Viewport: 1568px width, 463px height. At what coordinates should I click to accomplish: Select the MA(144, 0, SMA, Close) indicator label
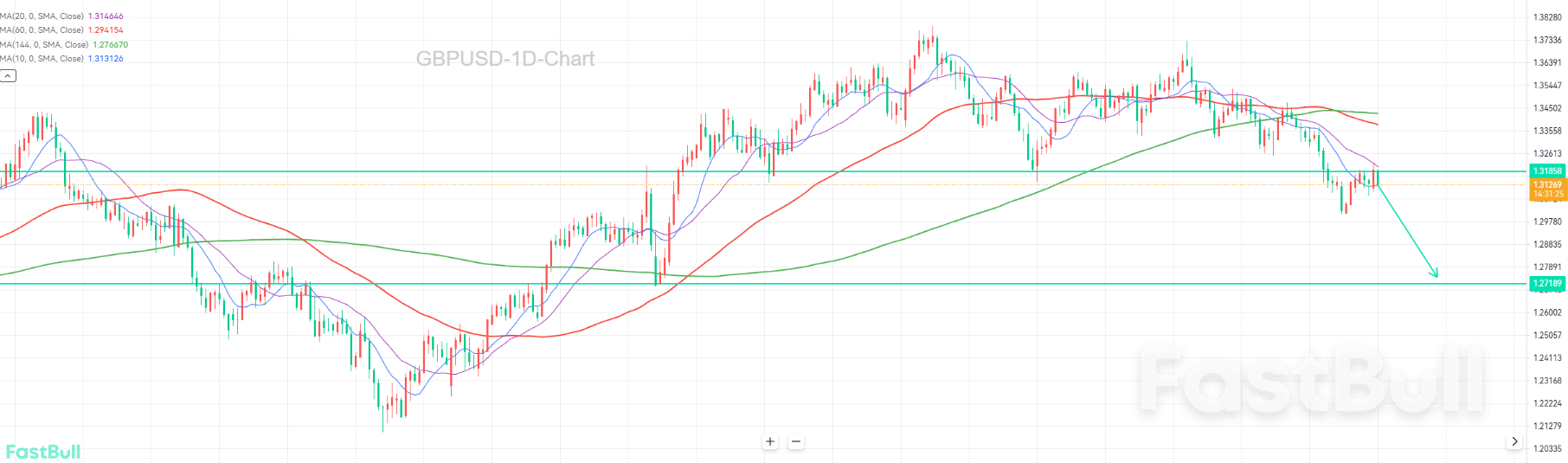(x=44, y=45)
